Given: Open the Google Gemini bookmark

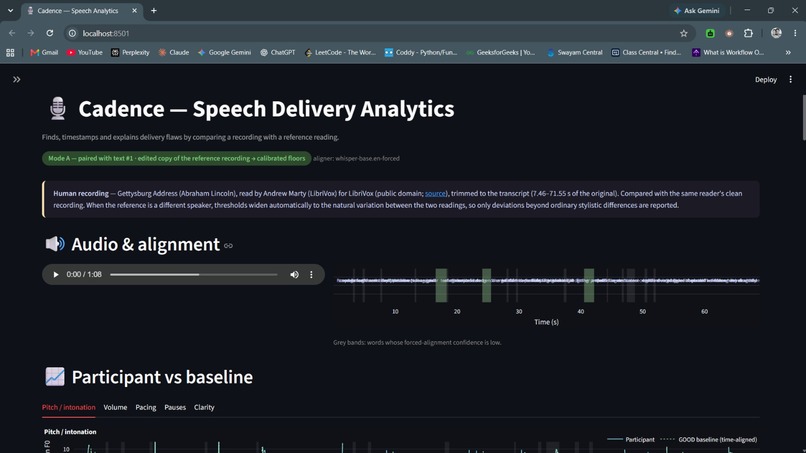Looking at the screenshot, I should 224,52.
